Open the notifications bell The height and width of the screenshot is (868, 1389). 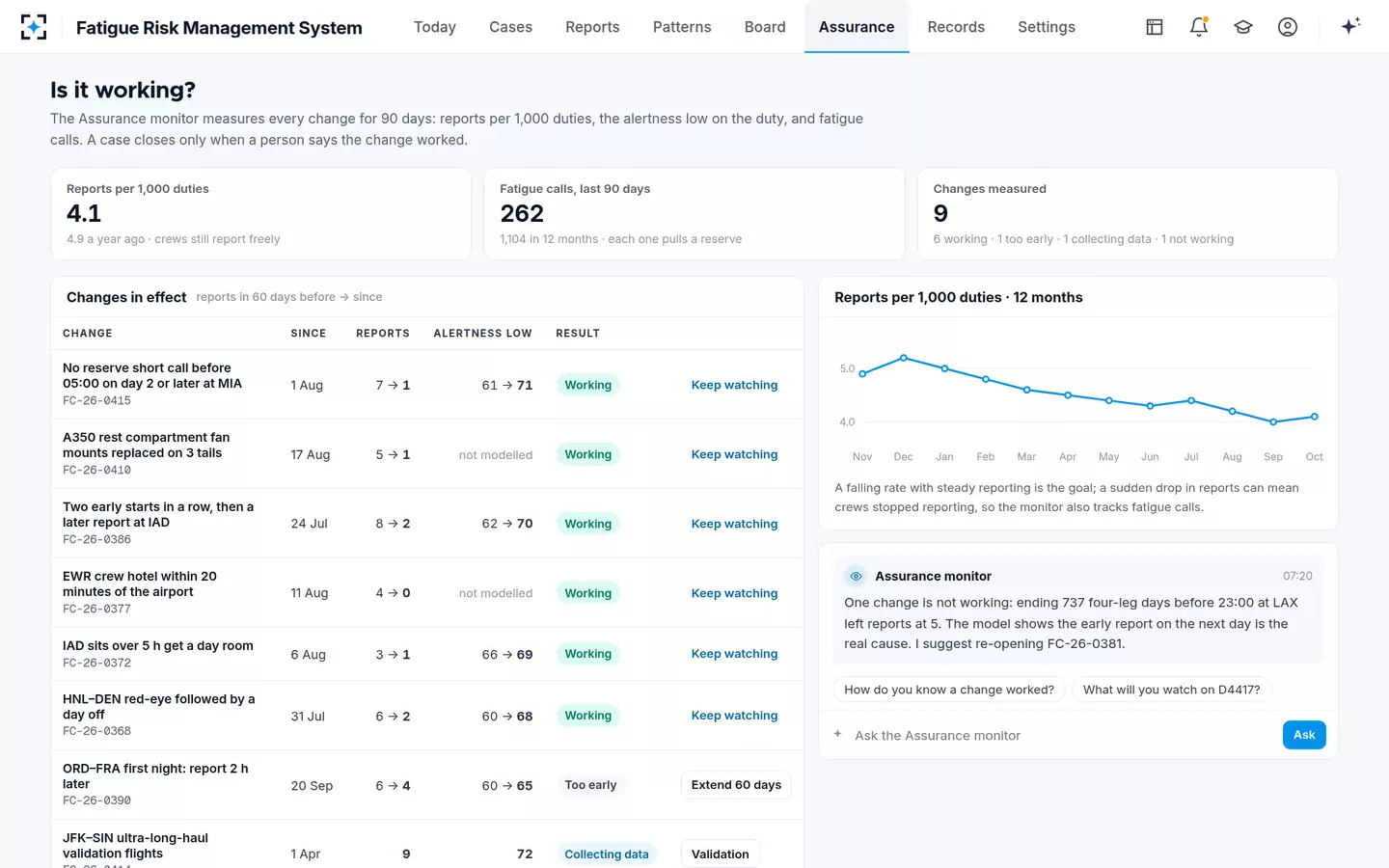coord(1199,27)
